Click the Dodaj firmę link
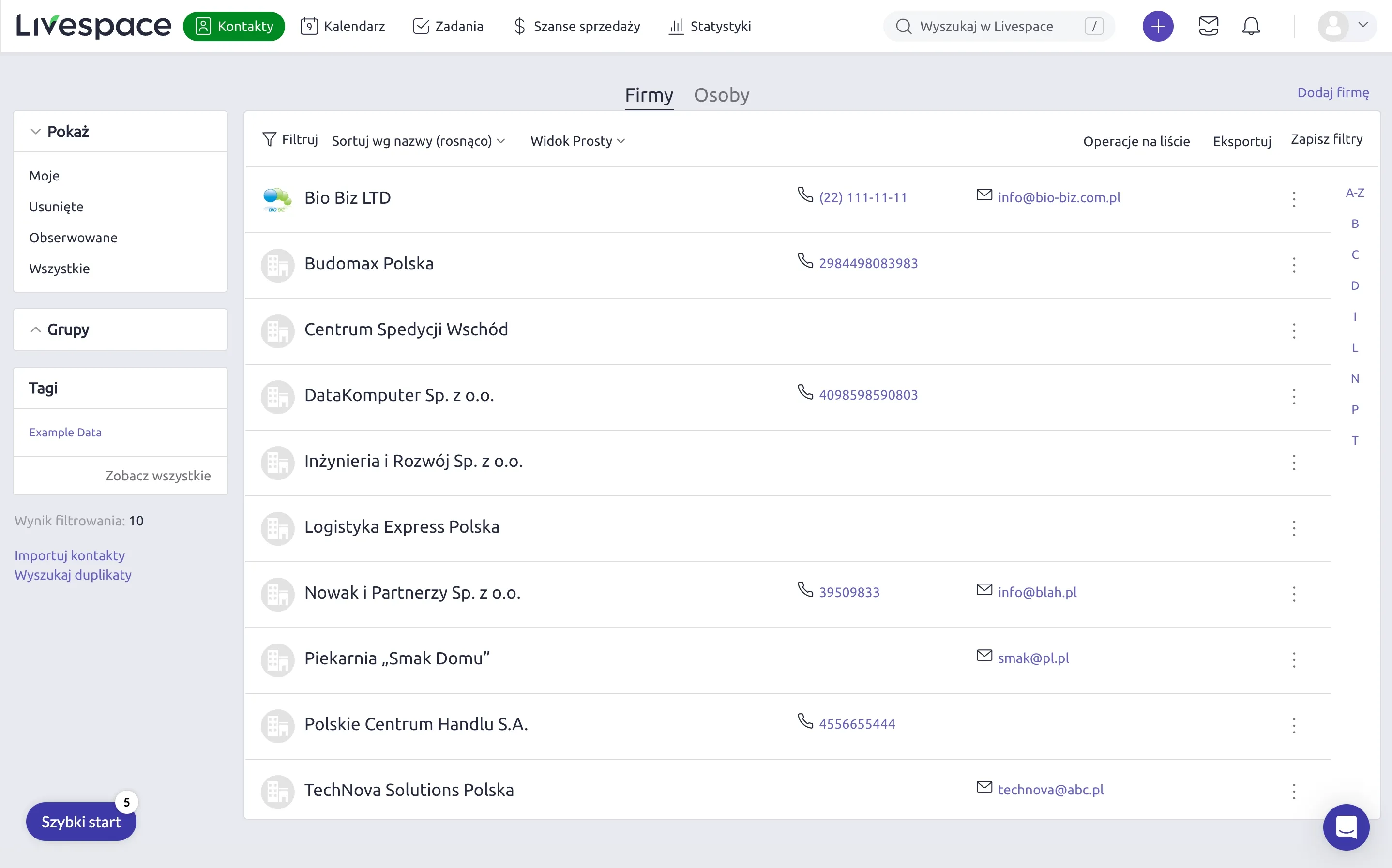 tap(1333, 92)
